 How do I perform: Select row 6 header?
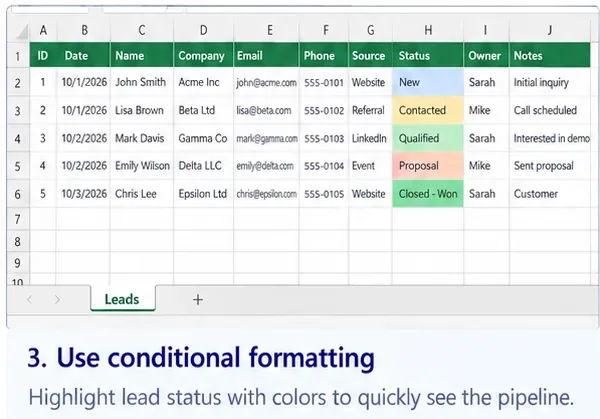click(x=18, y=194)
